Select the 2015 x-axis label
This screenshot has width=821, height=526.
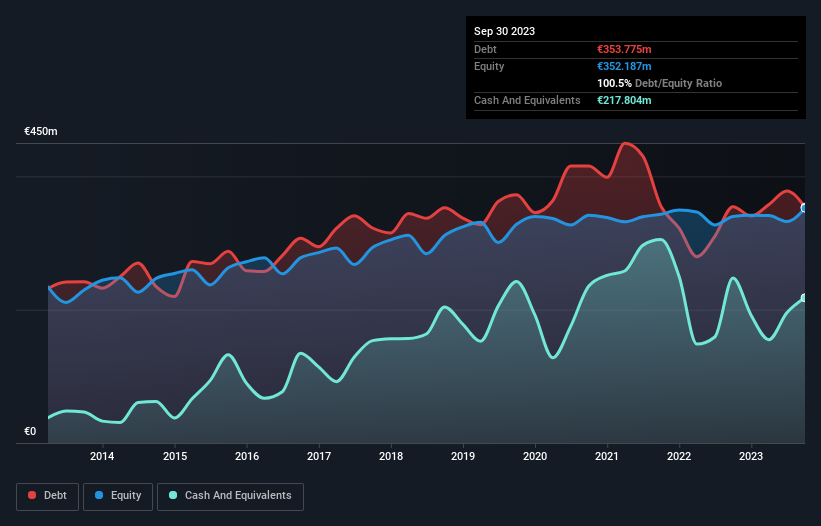pos(175,456)
